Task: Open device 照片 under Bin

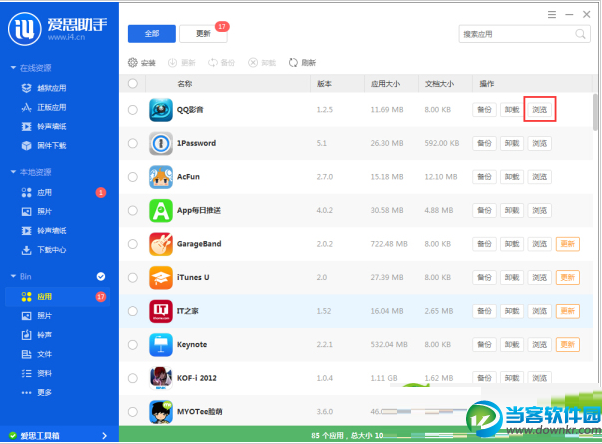Action: [x=36, y=316]
